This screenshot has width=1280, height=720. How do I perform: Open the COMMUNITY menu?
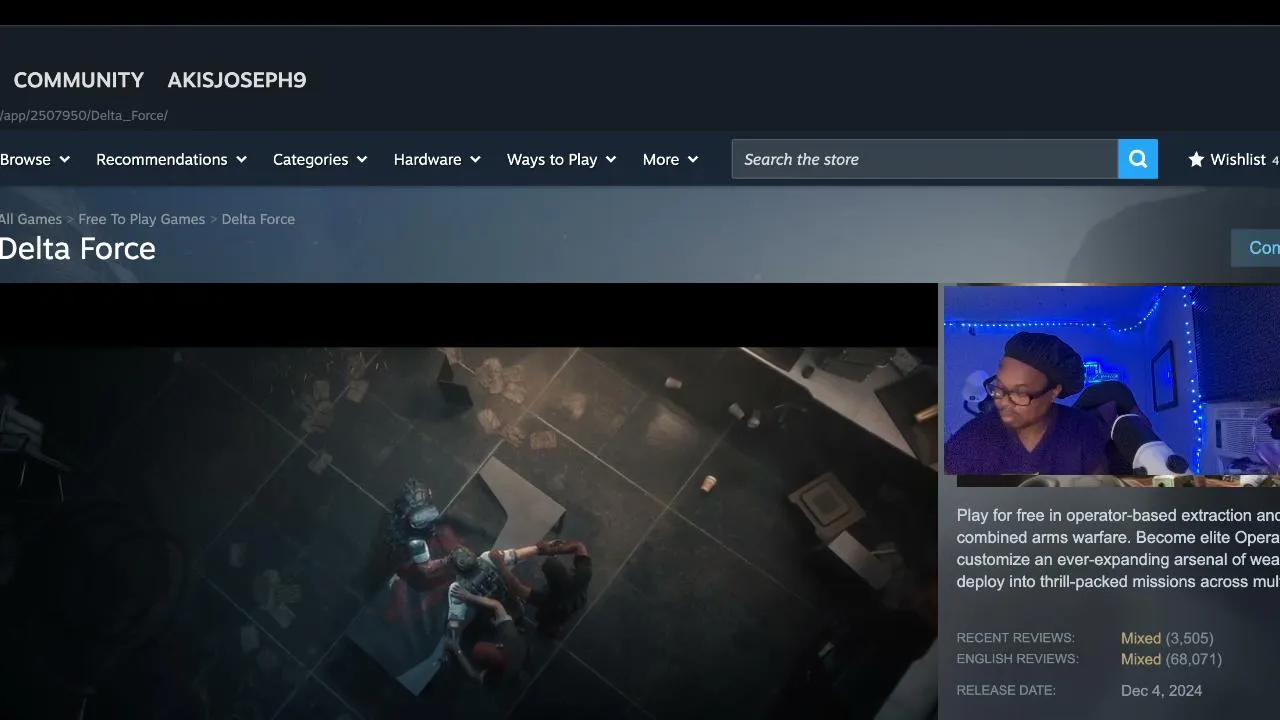coord(79,80)
